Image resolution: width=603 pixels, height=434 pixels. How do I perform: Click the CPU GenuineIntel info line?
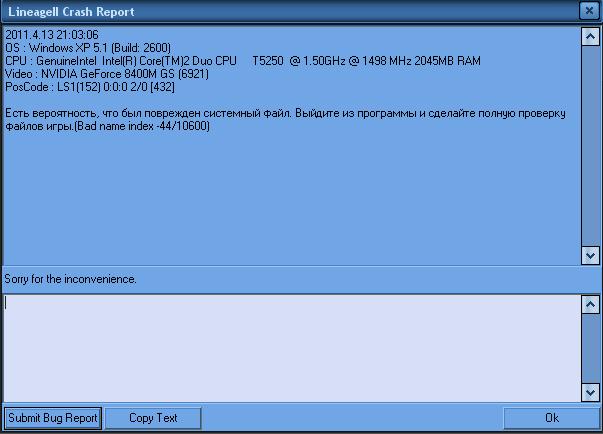[242, 61]
